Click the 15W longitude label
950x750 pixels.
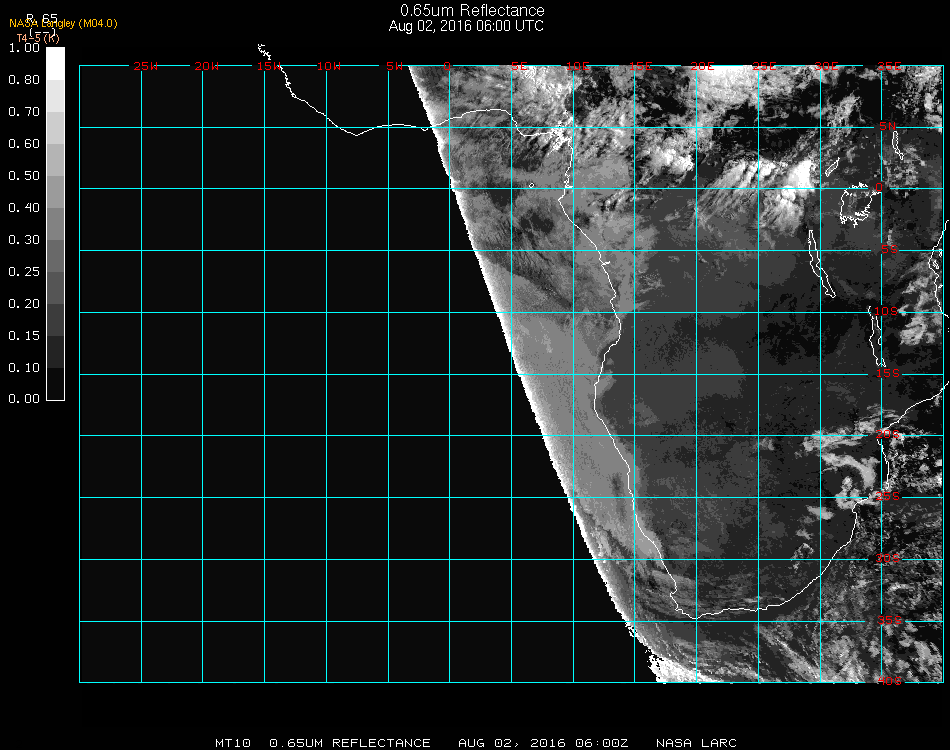point(268,66)
